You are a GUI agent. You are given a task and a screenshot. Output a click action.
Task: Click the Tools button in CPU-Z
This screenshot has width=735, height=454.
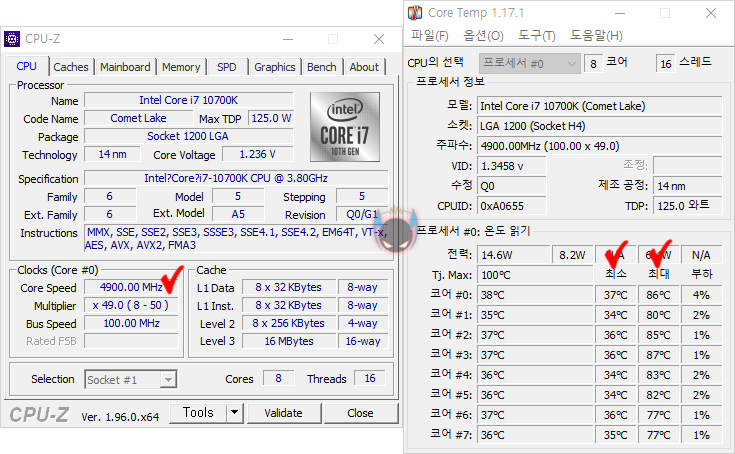tap(198, 413)
